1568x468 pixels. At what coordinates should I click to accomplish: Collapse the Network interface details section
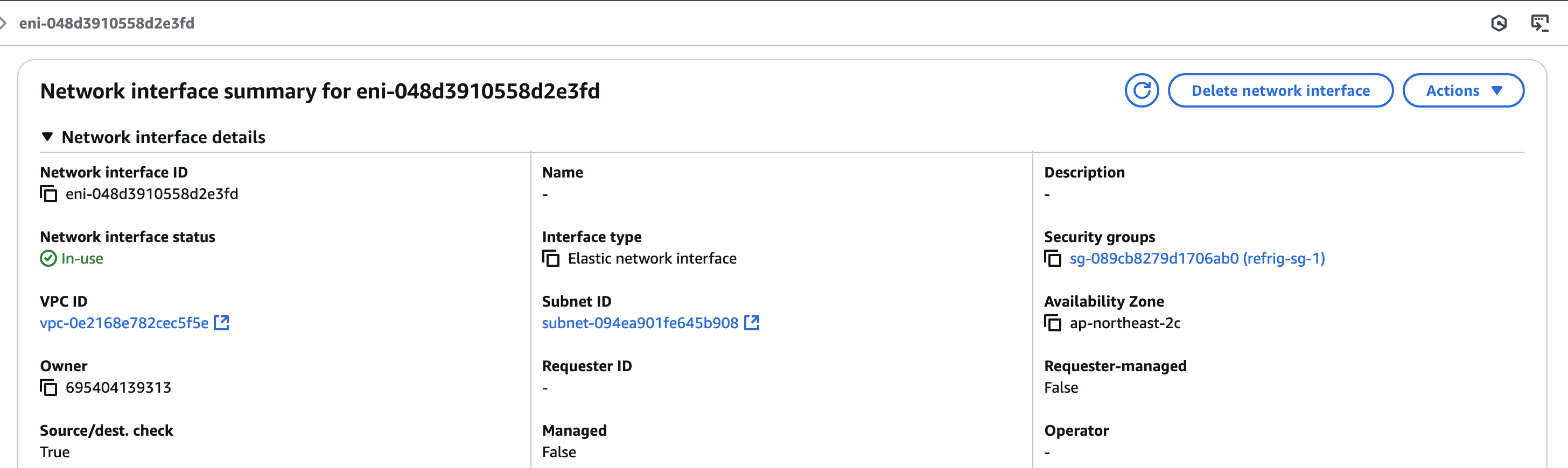(x=47, y=137)
